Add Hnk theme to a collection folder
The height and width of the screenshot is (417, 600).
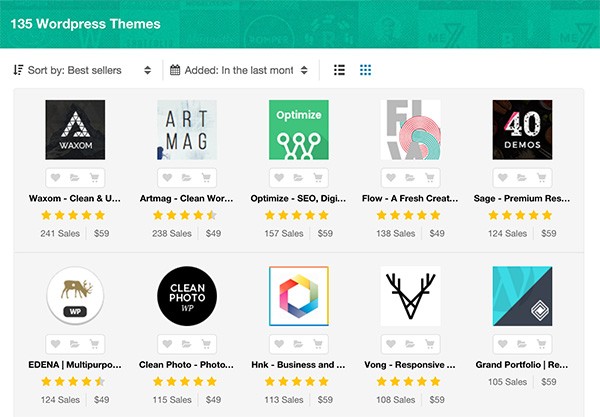coord(298,344)
